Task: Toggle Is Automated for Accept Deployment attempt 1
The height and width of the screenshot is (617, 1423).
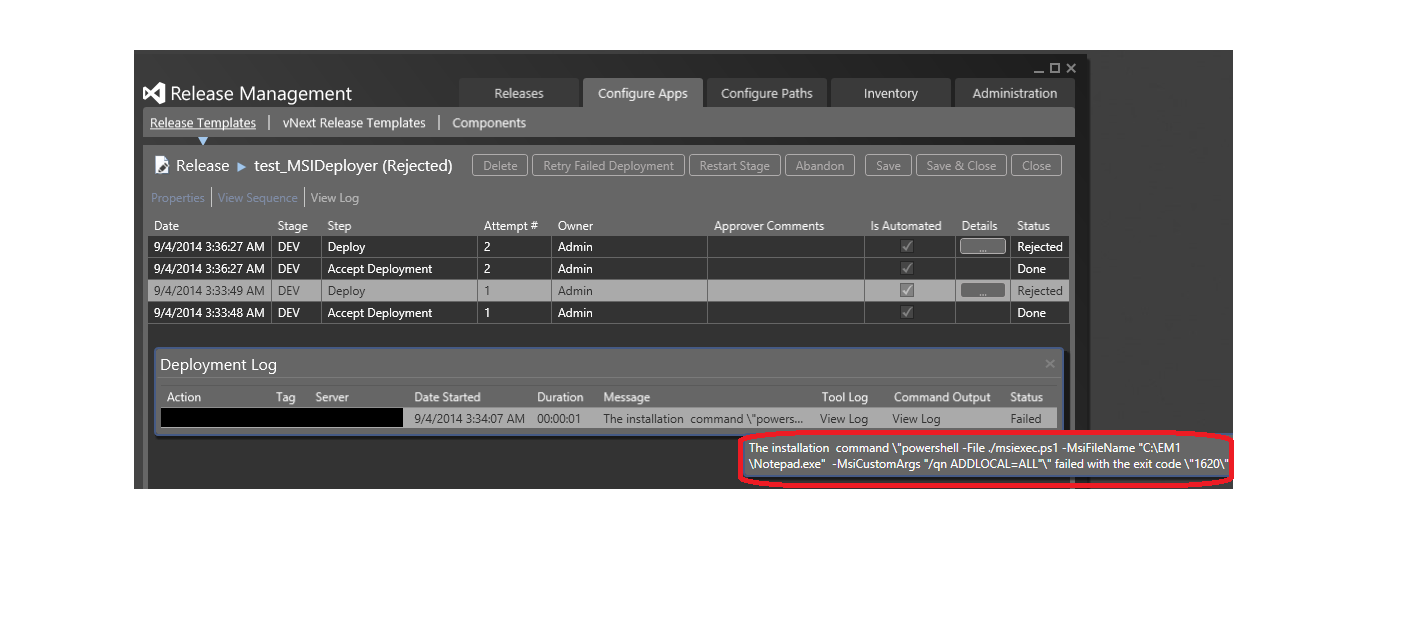Action: point(907,312)
